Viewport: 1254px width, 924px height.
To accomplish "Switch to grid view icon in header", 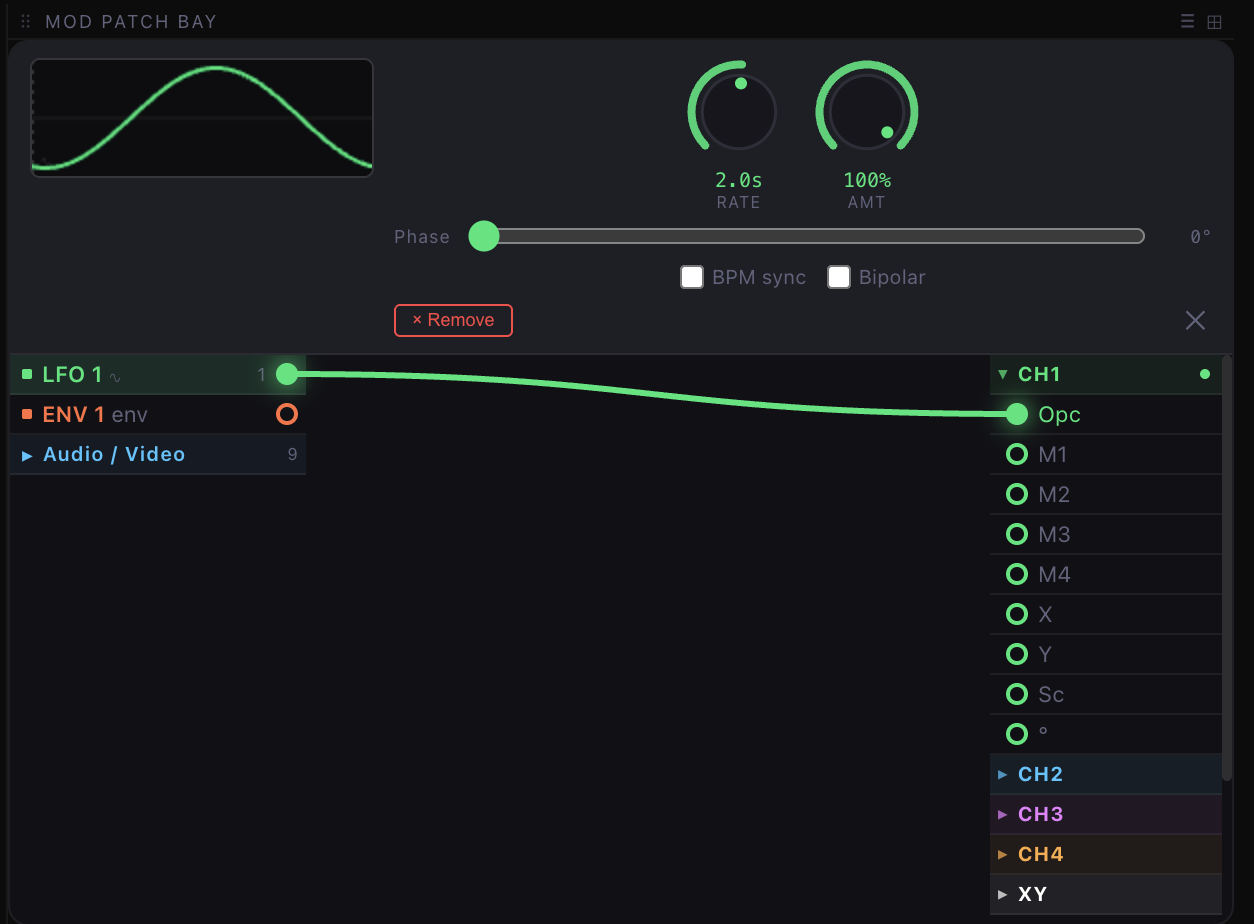I will pyautogui.click(x=1214, y=21).
